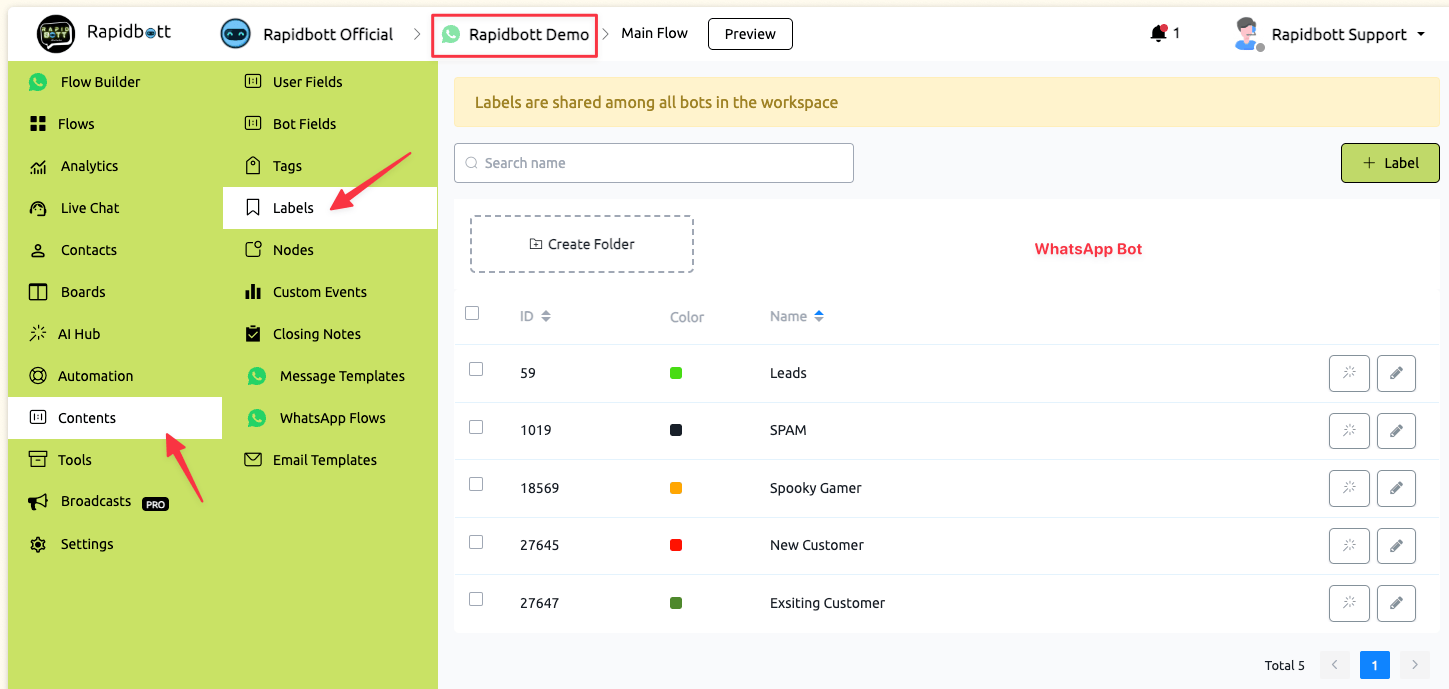The width and height of the screenshot is (1449, 689).
Task: Click pencil icon for Exsiting Customer row
Action: (1396, 603)
